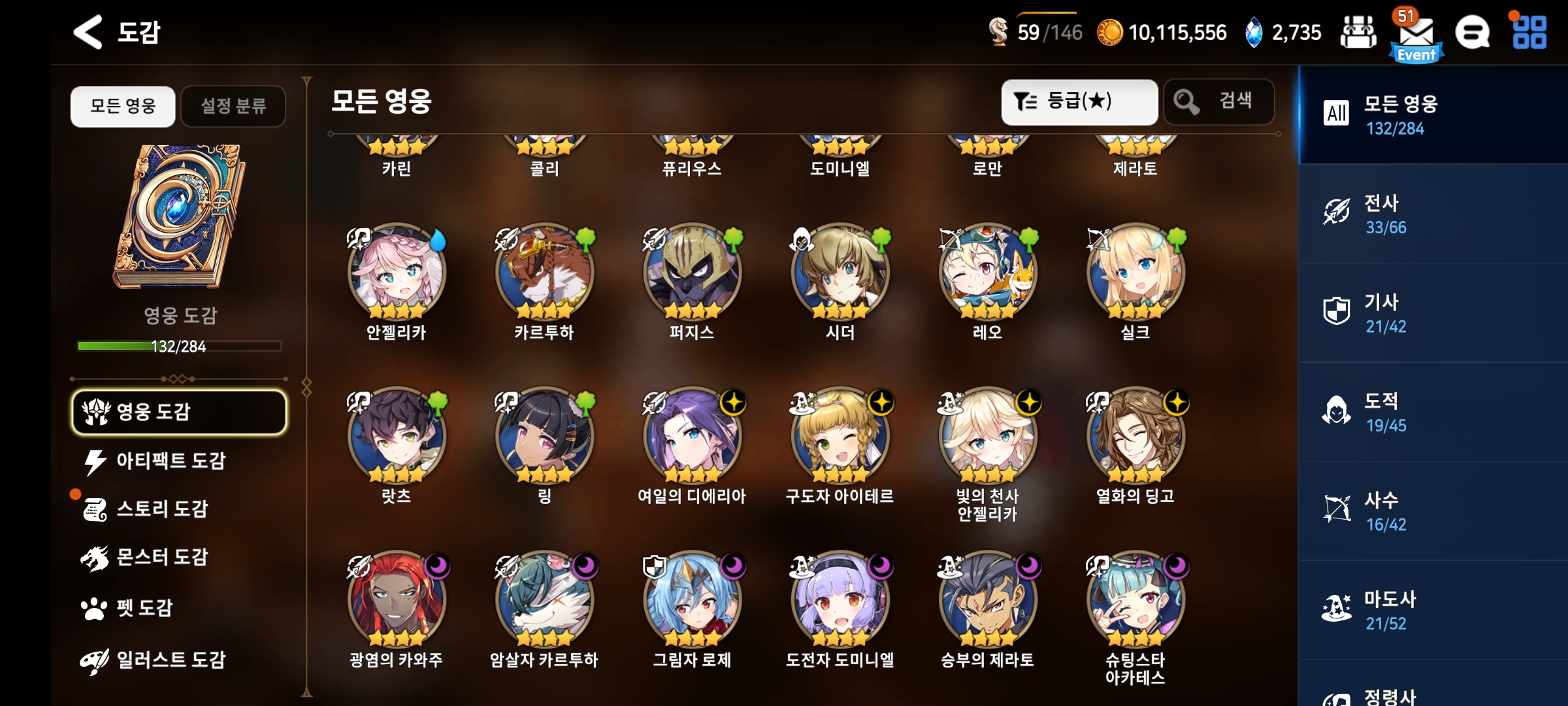Open 스토리 도감 from the sidebar

(161, 509)
